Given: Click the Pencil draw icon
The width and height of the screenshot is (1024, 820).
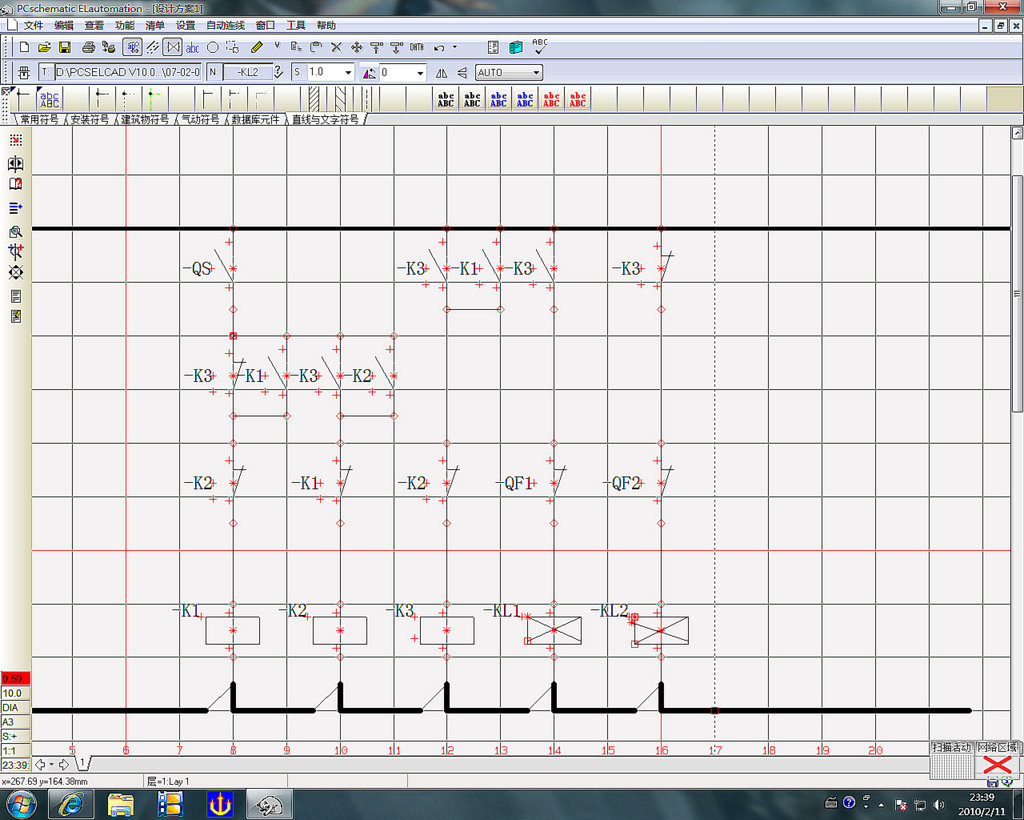Looking at the screenshot, I should [x=257, y=47].
